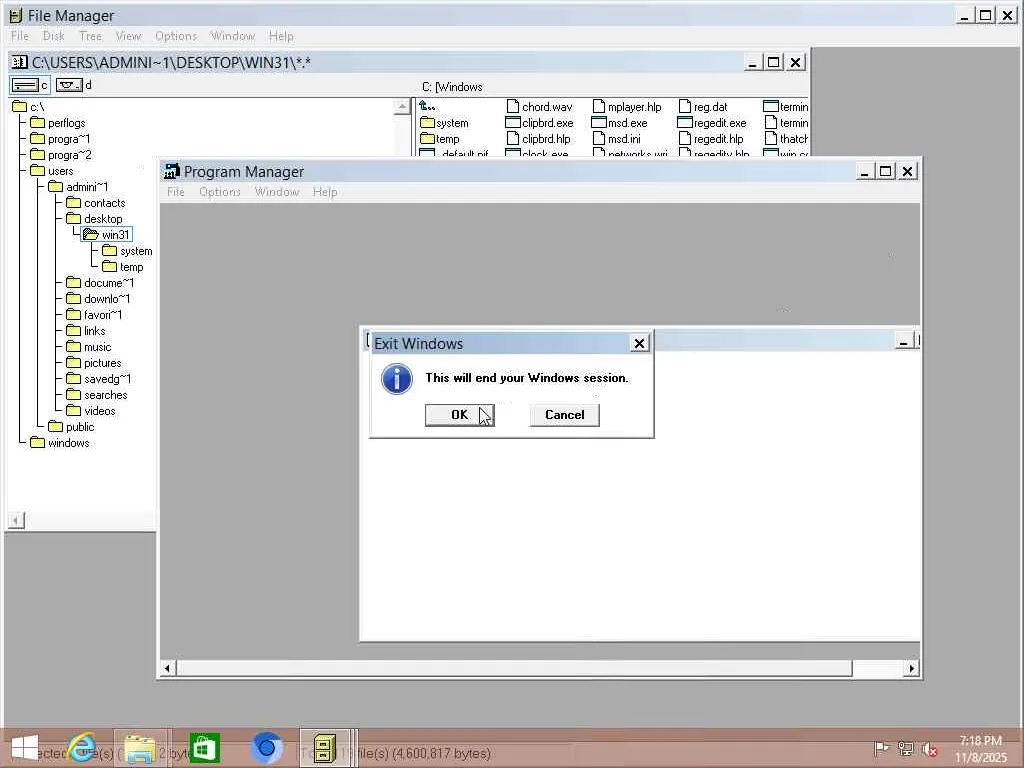This screenshot has height=768, width=1024.
Task: Open the Windows Start button
Action: point(25,748)
